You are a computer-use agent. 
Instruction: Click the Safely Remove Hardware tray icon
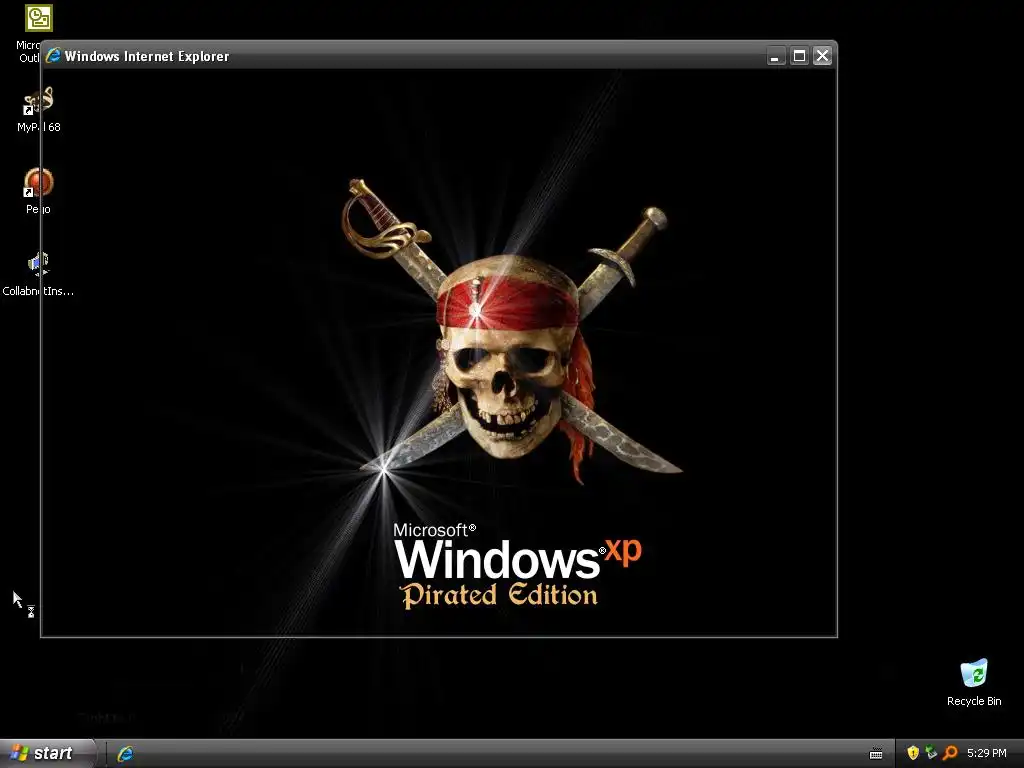click(931, 753)
